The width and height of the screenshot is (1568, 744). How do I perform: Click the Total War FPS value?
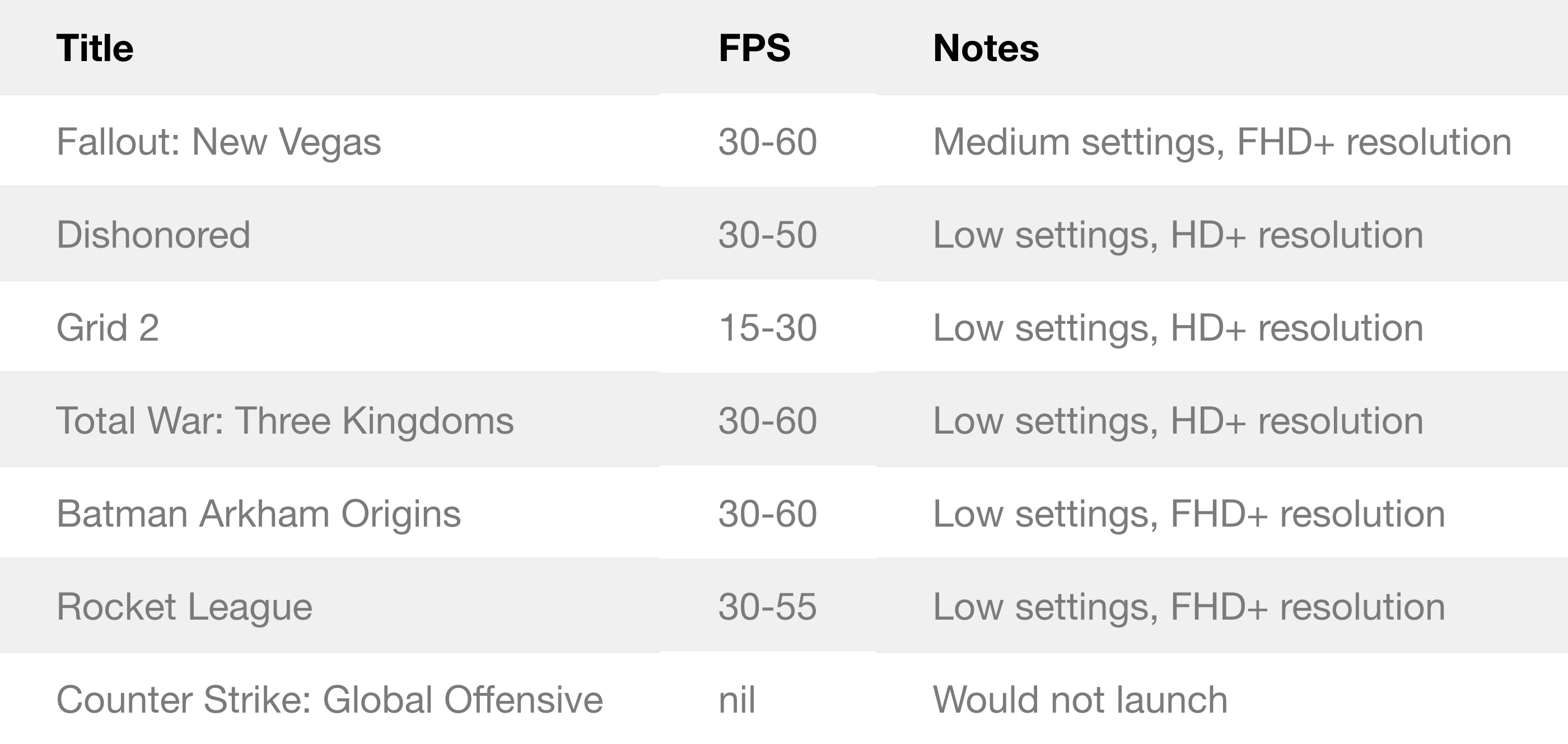pos(768,421)
